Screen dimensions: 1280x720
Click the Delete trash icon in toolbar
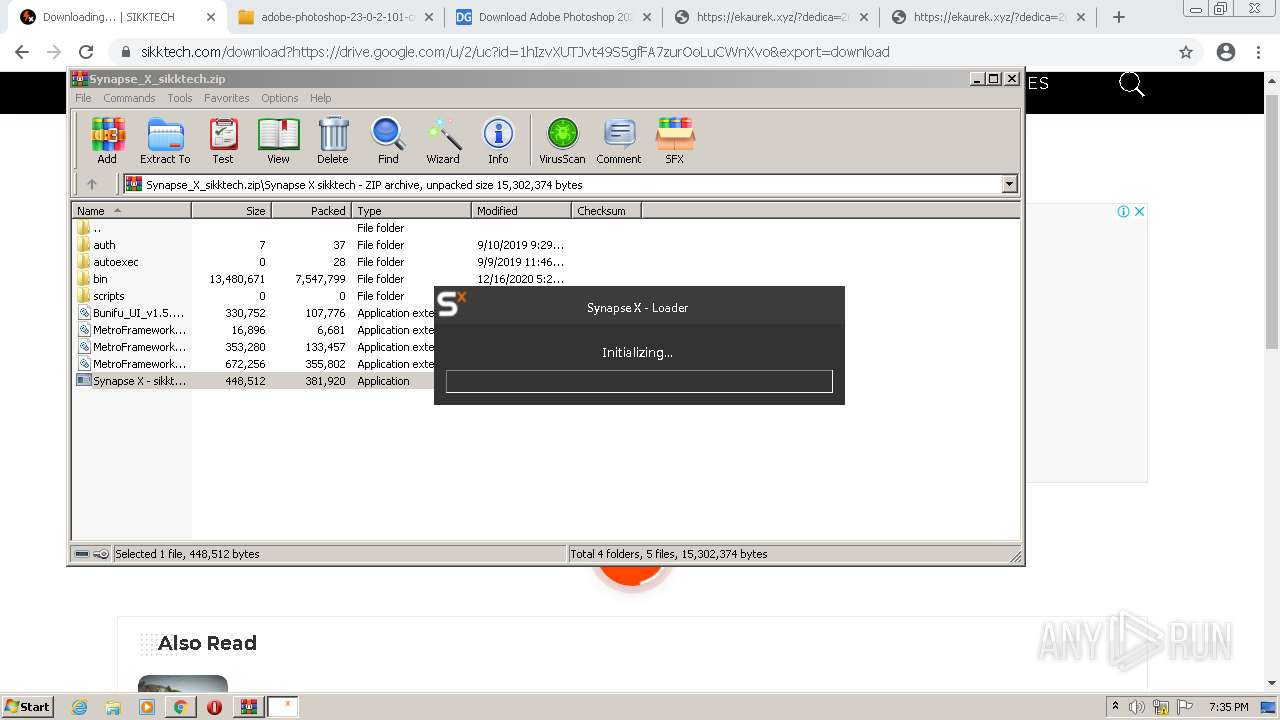(x=333, y=140)
